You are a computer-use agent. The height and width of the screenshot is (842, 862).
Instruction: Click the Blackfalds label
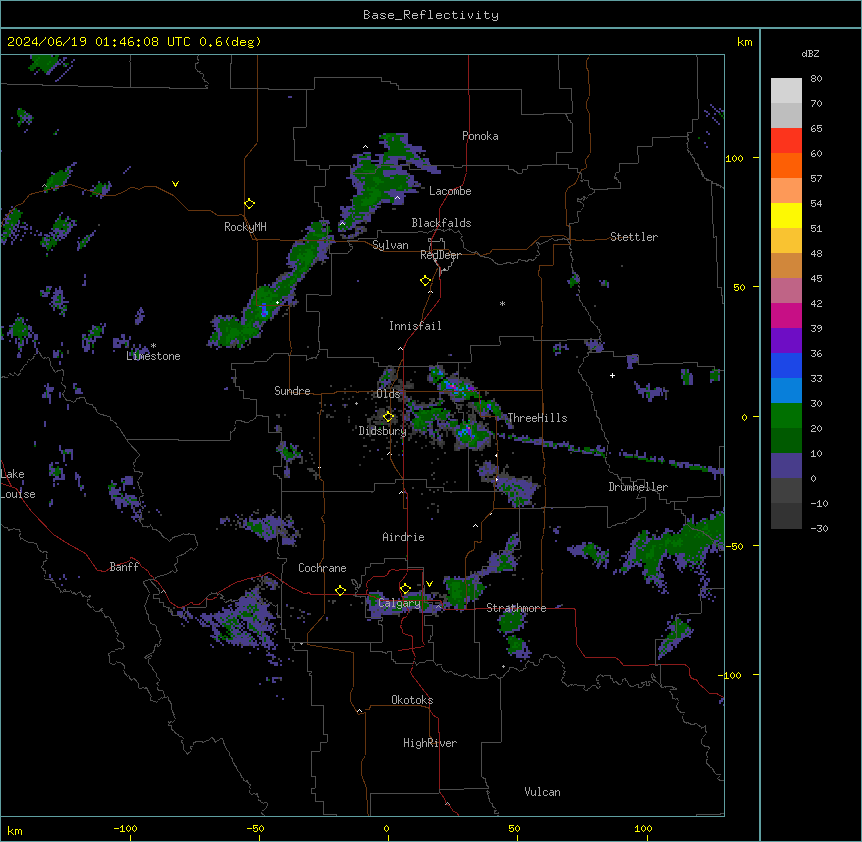tap(441, 223)
